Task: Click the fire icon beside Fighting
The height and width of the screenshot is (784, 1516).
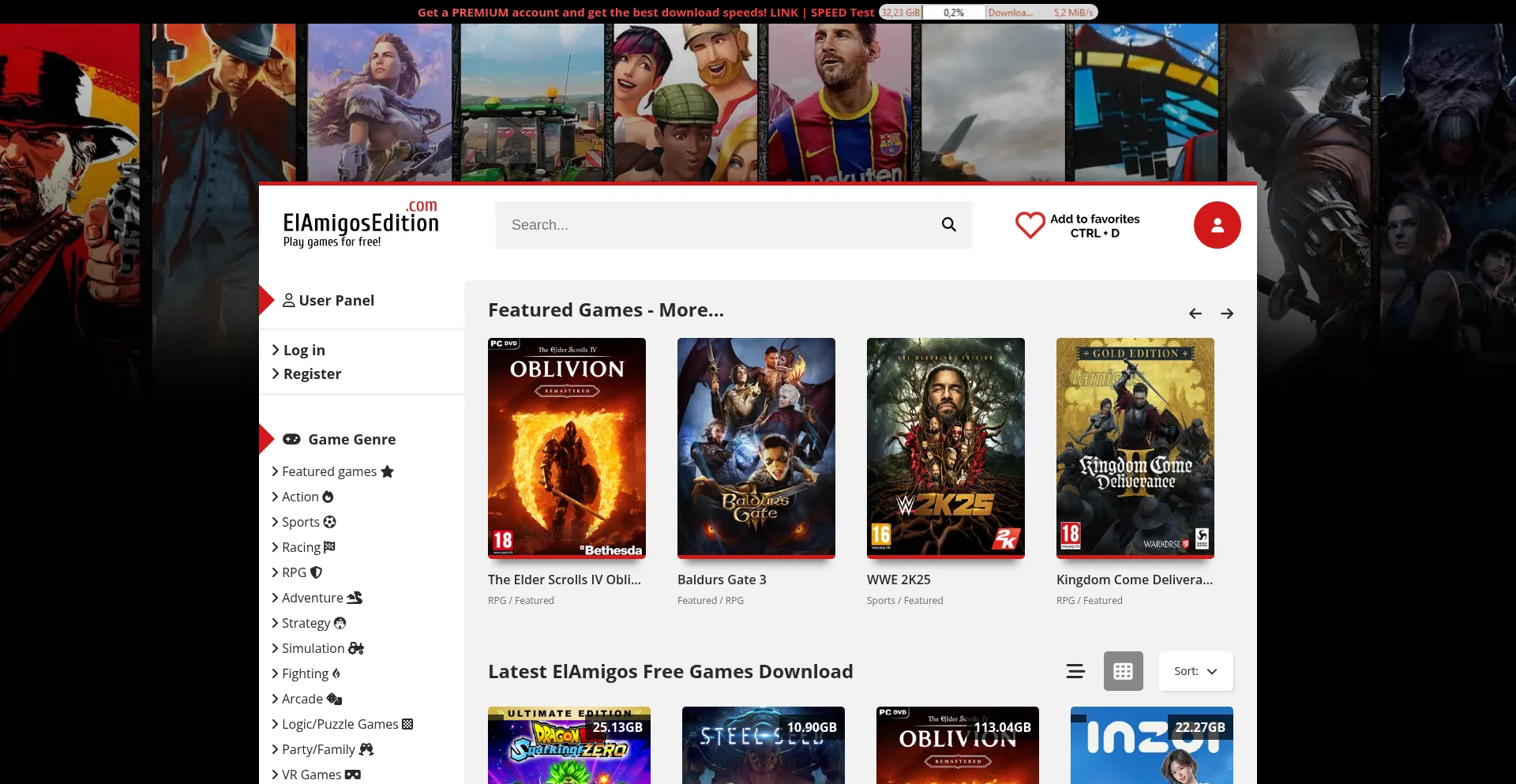Action: pyautogui.click(x=336, y=673)
